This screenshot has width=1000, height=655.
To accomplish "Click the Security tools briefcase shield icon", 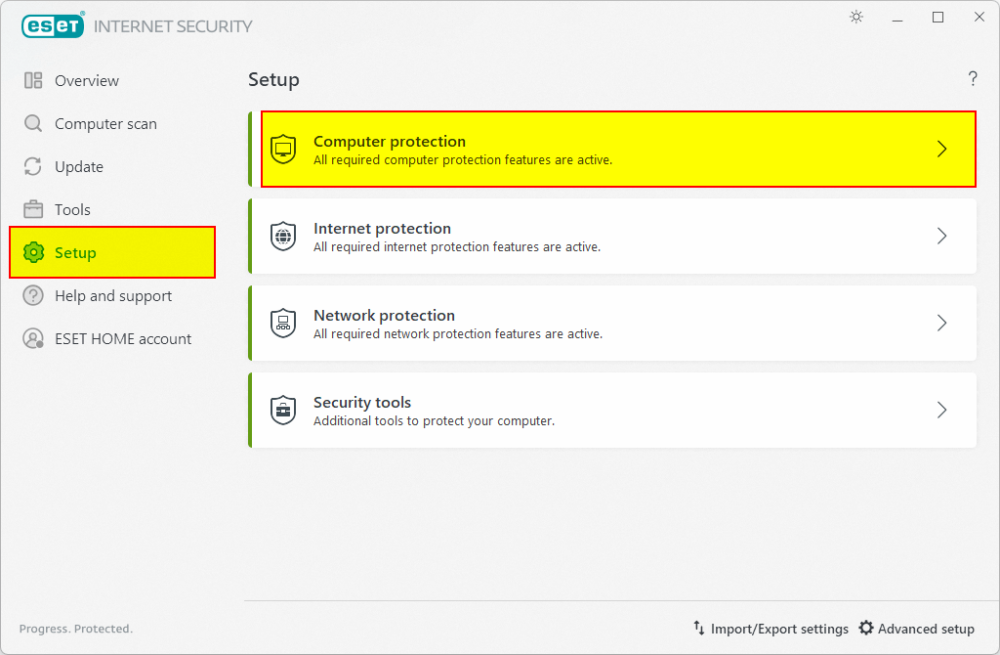I will point(284,410).
